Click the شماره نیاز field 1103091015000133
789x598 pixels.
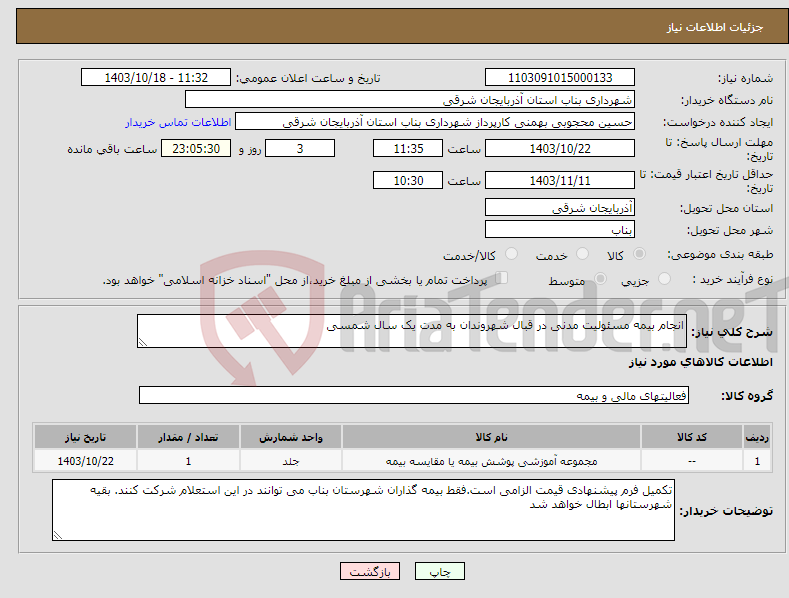(x=560, y=78)
